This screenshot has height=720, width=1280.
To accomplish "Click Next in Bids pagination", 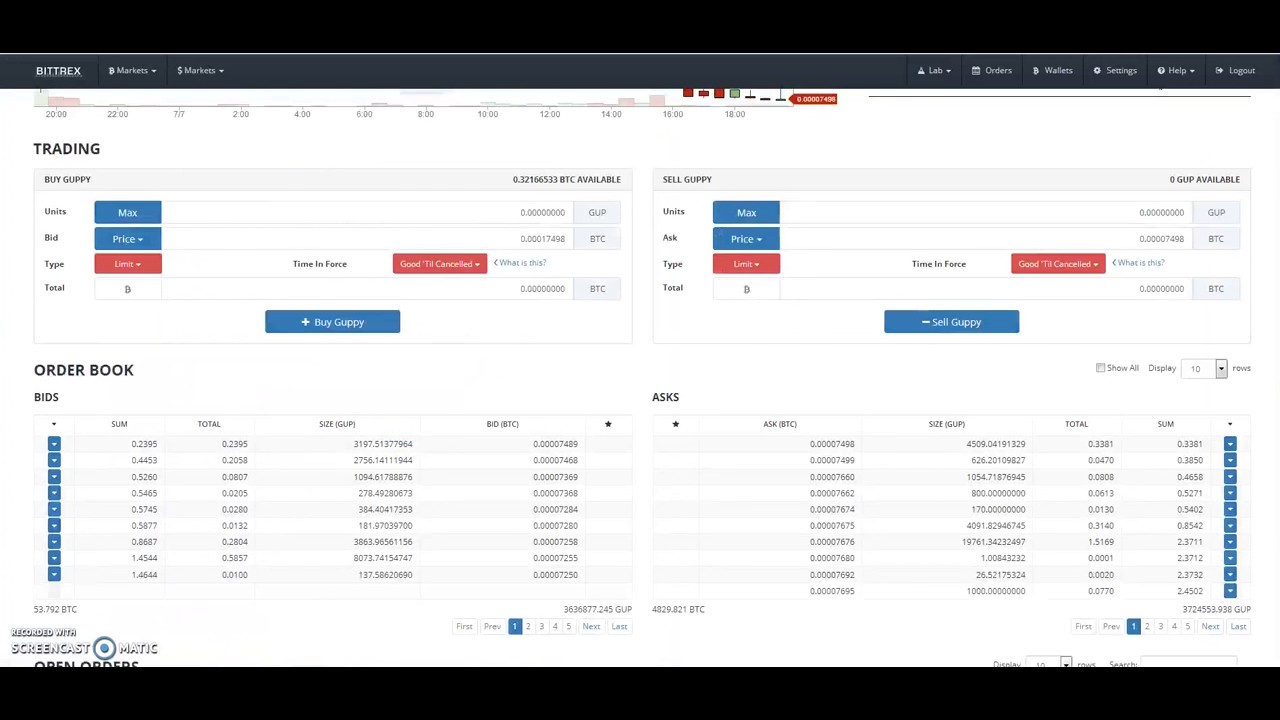I will (591, 627).
